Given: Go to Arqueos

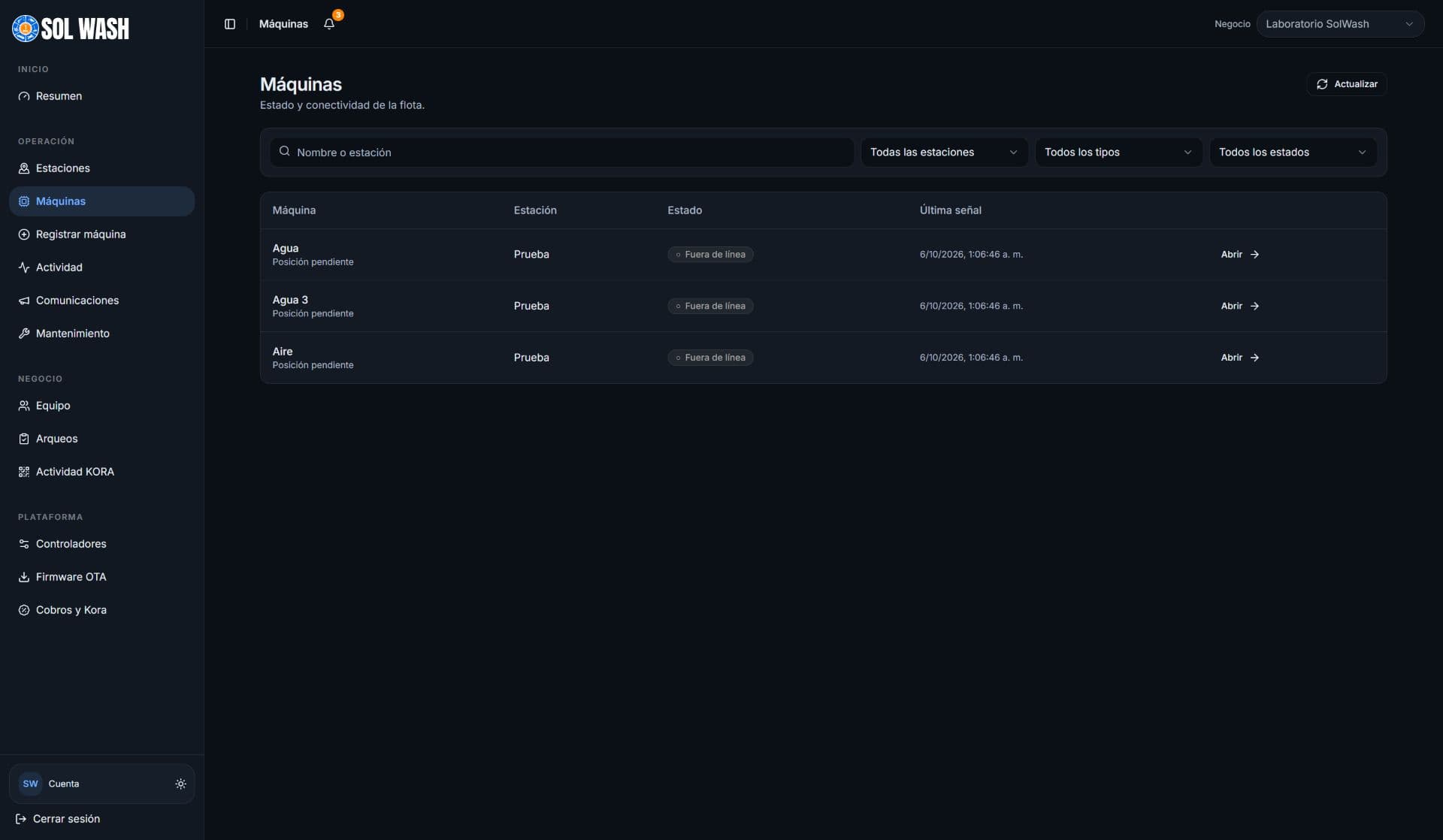Looking at the screenshot, I should 101,439.
